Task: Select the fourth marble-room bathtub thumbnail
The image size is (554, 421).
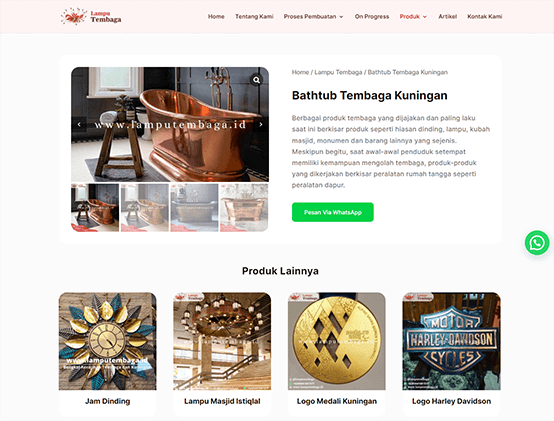Action: tap(244, 208)
